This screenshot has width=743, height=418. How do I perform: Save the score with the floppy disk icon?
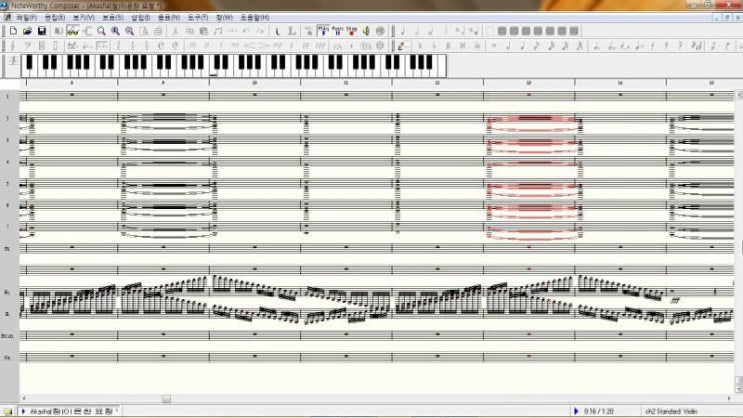pos(41,31)
